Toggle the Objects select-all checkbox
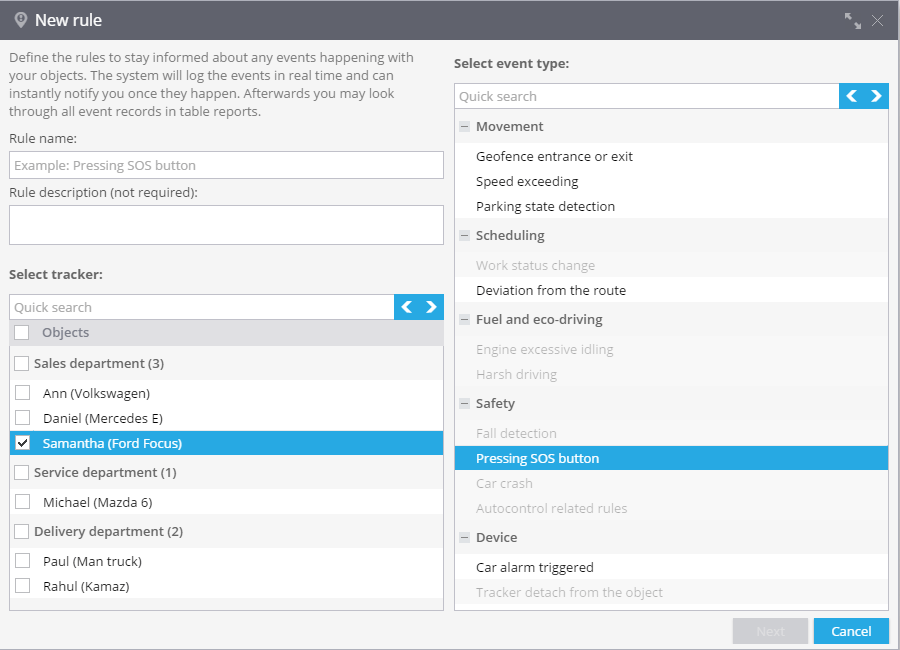Viewport: 900px width, 650px height. [21, 332]
